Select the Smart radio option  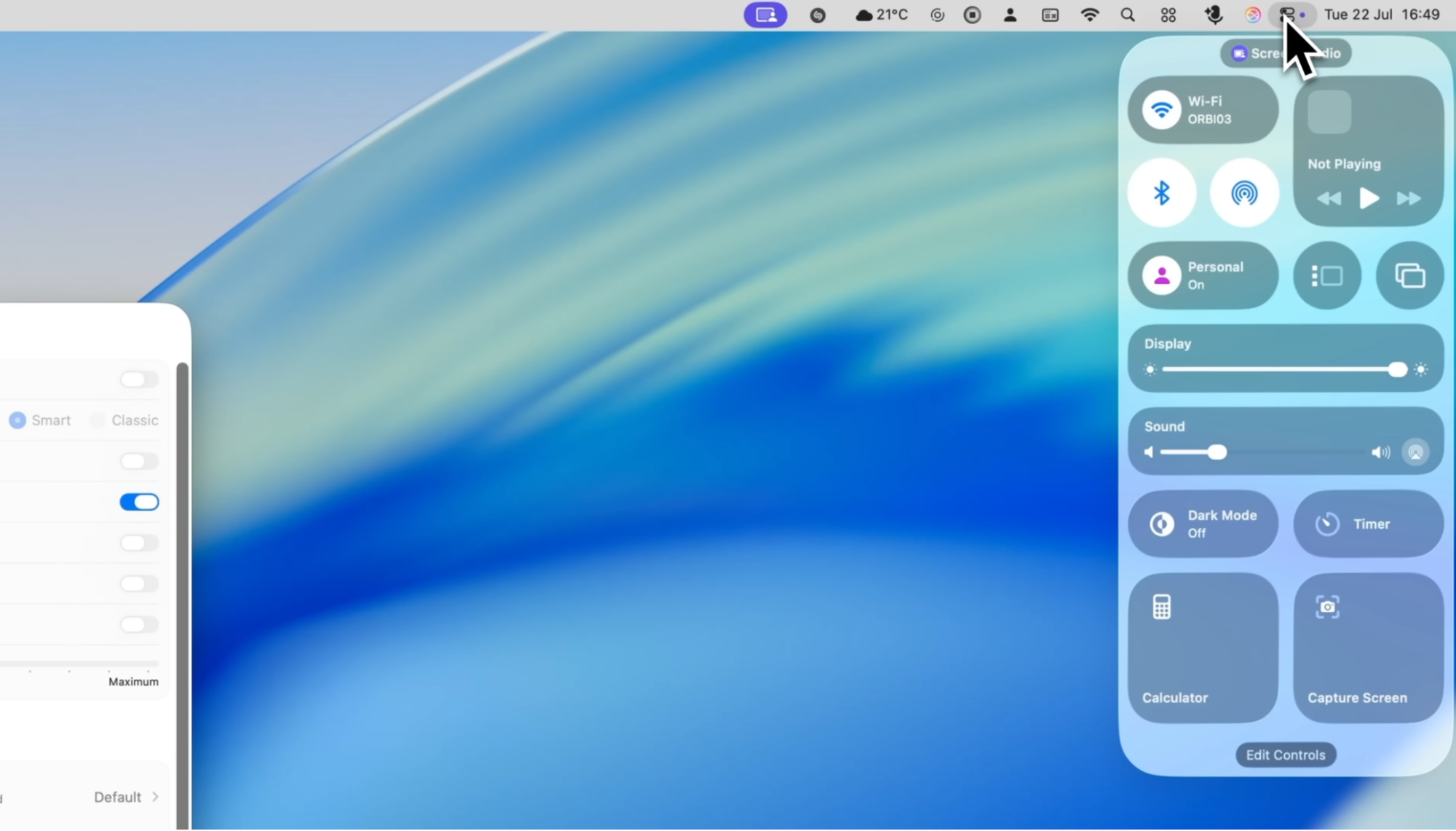click(x=17, y=420)
